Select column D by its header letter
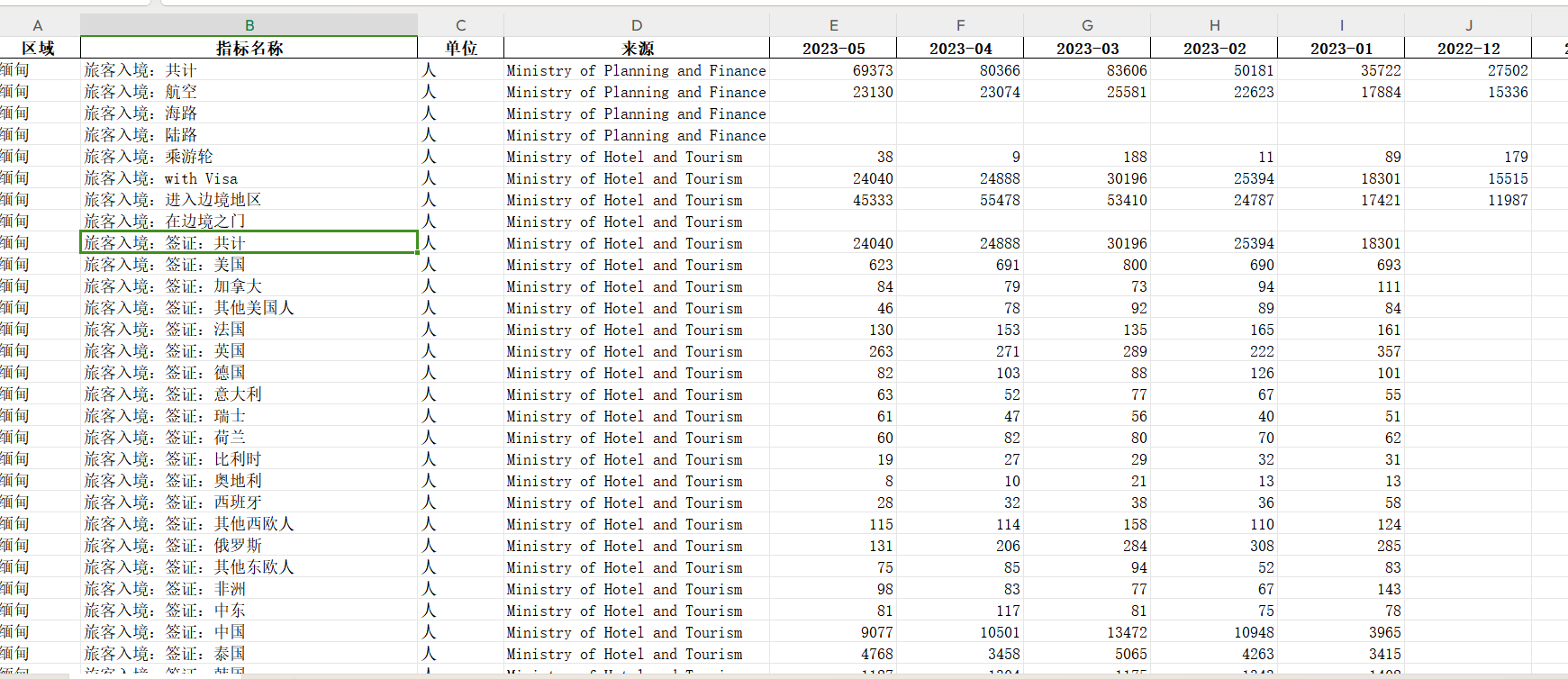Screen dimensions: 1568x679 pos(637,25)
